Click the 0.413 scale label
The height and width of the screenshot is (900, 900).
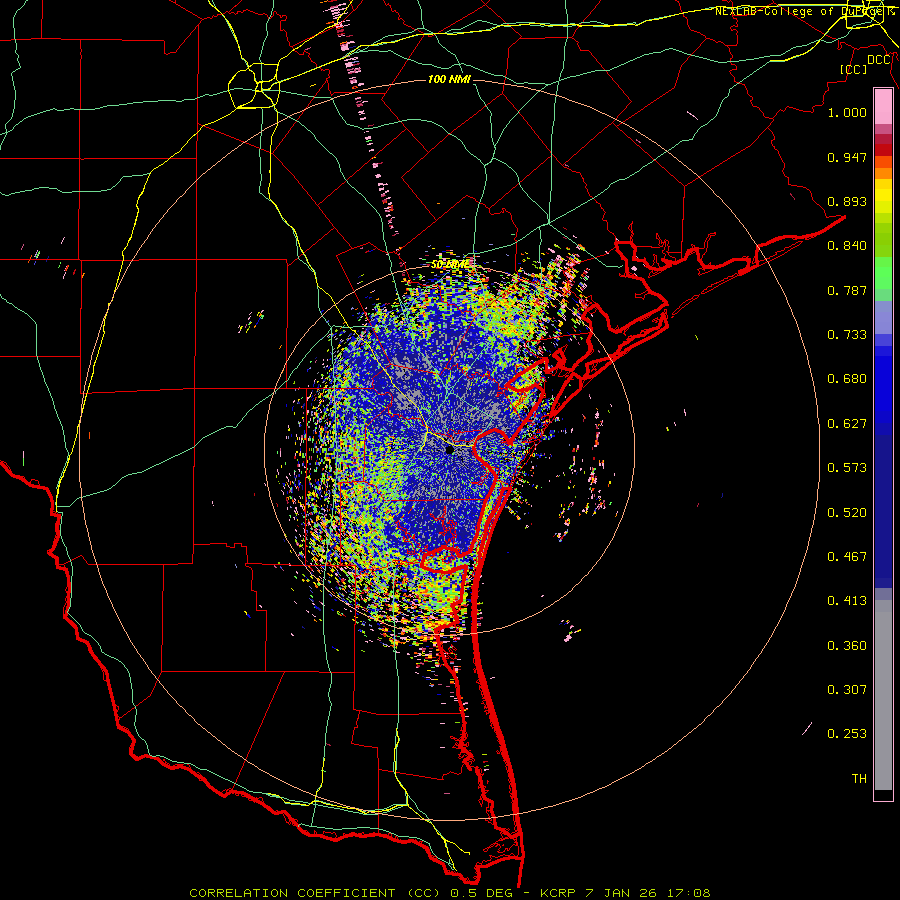(x=847, y=601)
